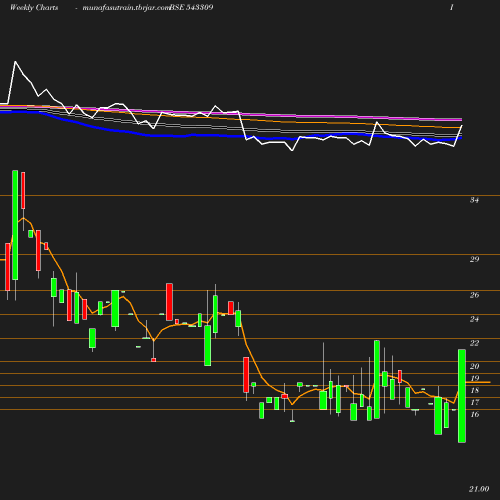Image resolution: width=500 pixels, height=500 pixels.
Task: Click the munafasutra website watermark text
Action: pos(126,7)
